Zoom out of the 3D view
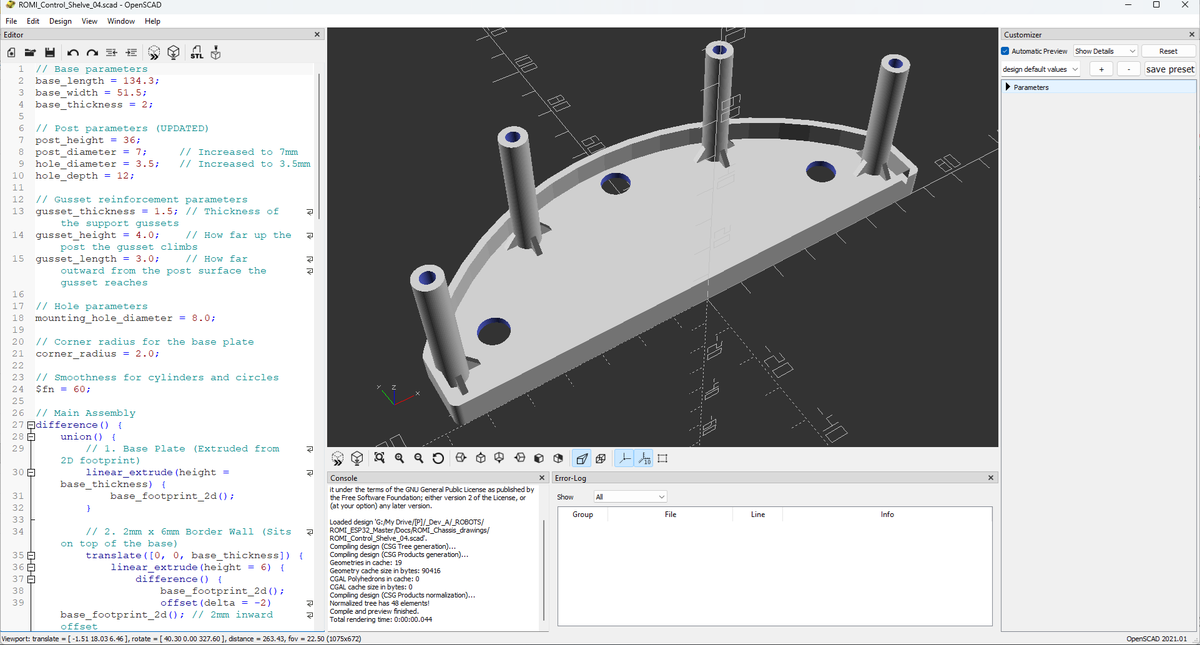Screen dimensions: 1200x645 point(418,458)
